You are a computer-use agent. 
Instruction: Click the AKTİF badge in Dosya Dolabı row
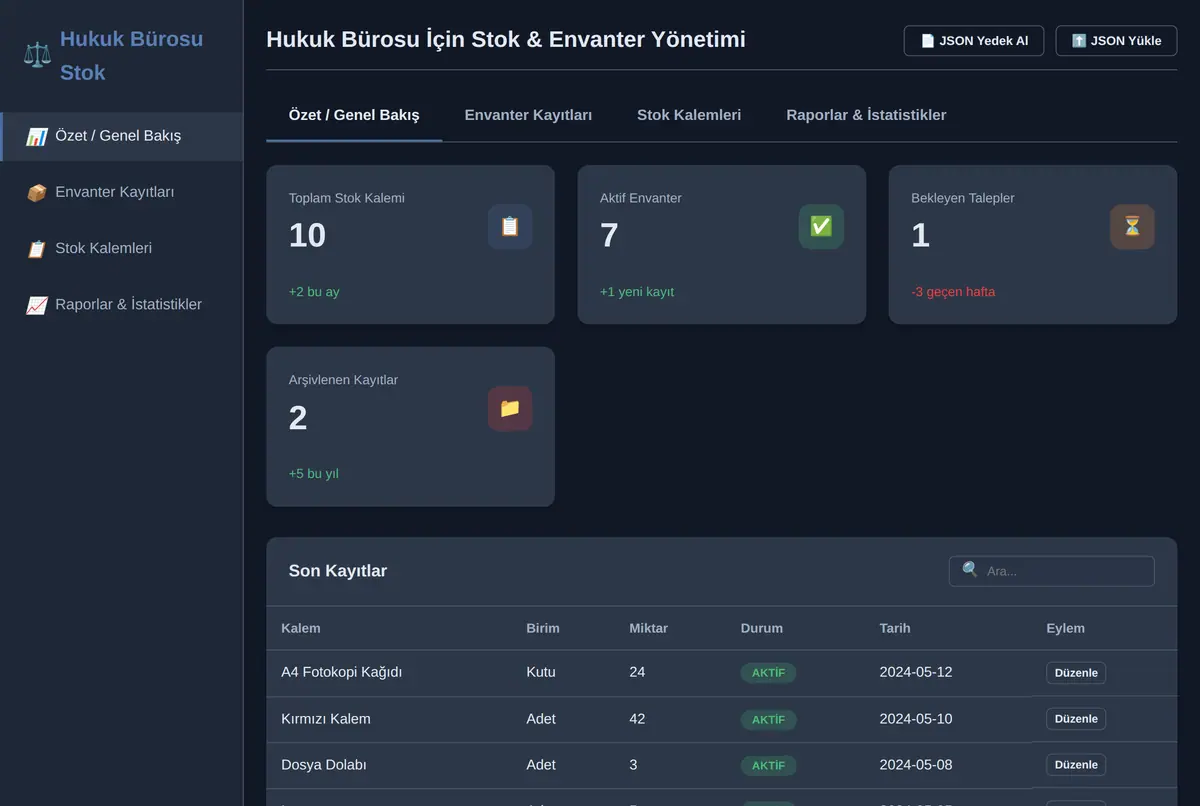pos(768,765)
